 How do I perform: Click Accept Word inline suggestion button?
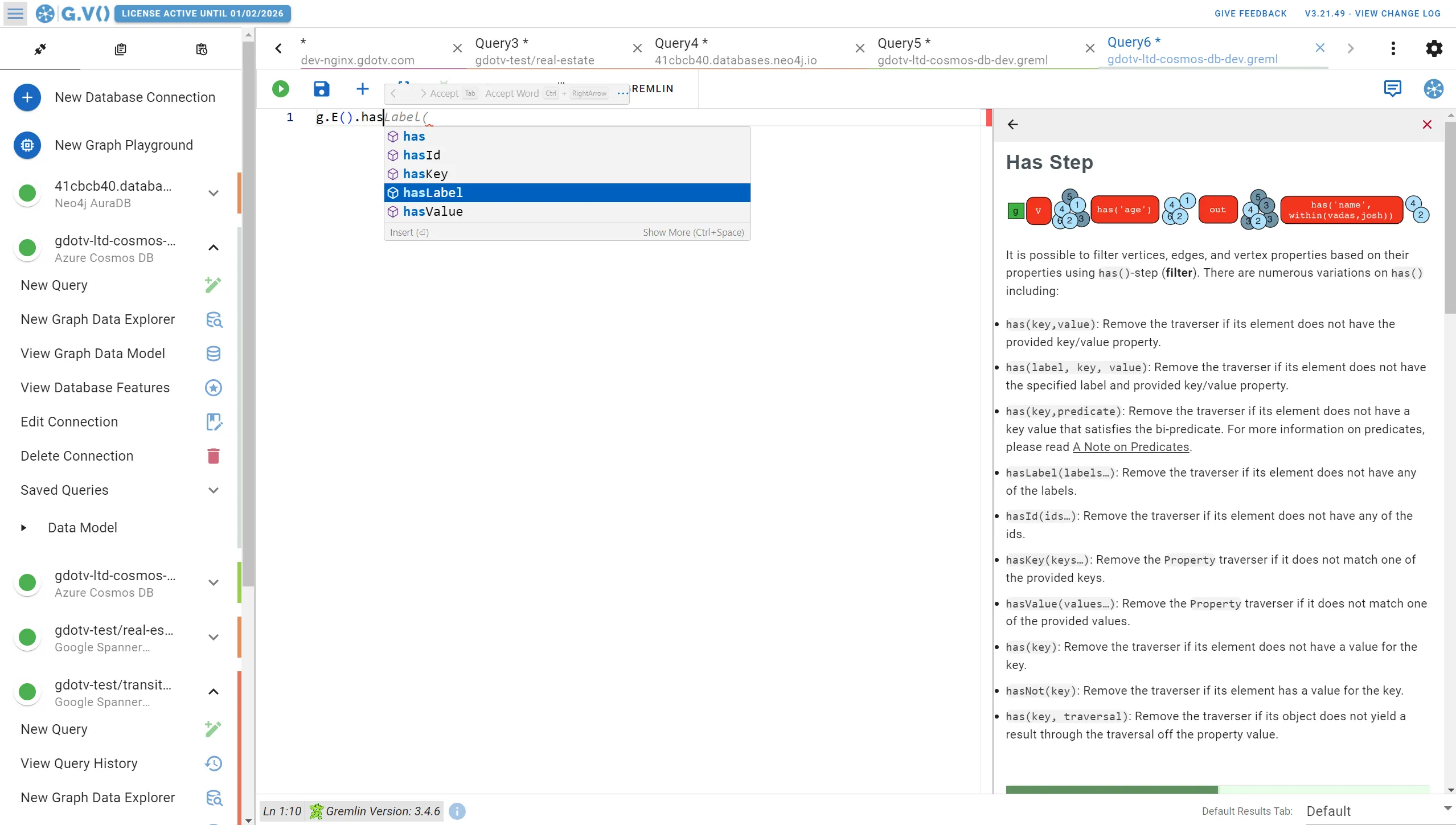[x=547, y=93]
